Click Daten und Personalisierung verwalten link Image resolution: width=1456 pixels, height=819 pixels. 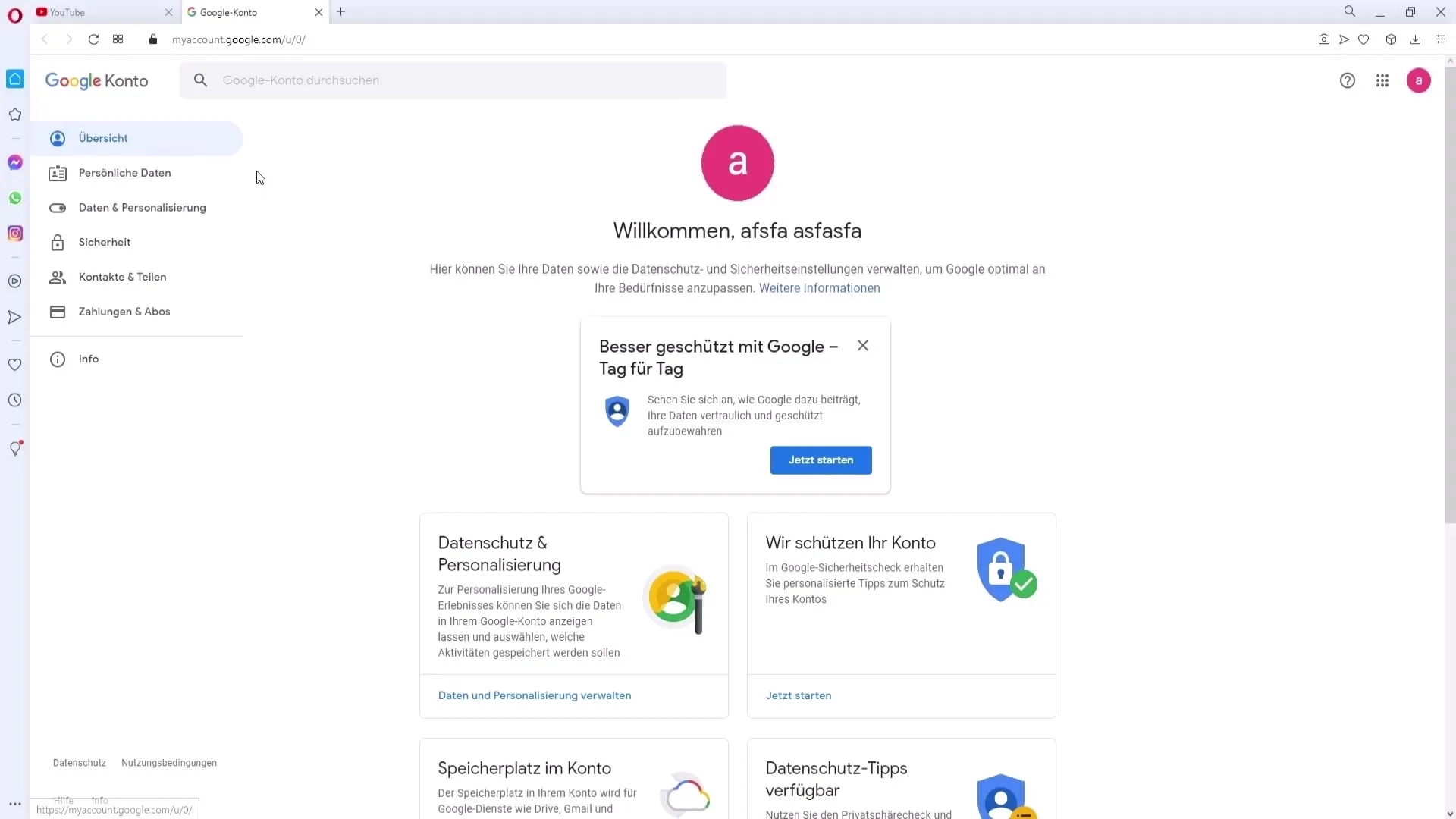coord(535,694)
